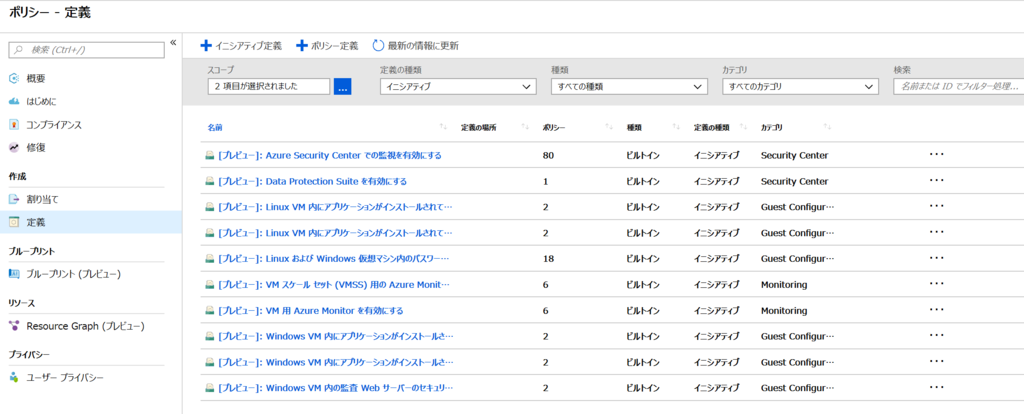Image resolution: width=1024 pixels, height=414 pixels.
Task: Open Windows VM 内の監査 Web サーバー link
Action: point(335,388)
